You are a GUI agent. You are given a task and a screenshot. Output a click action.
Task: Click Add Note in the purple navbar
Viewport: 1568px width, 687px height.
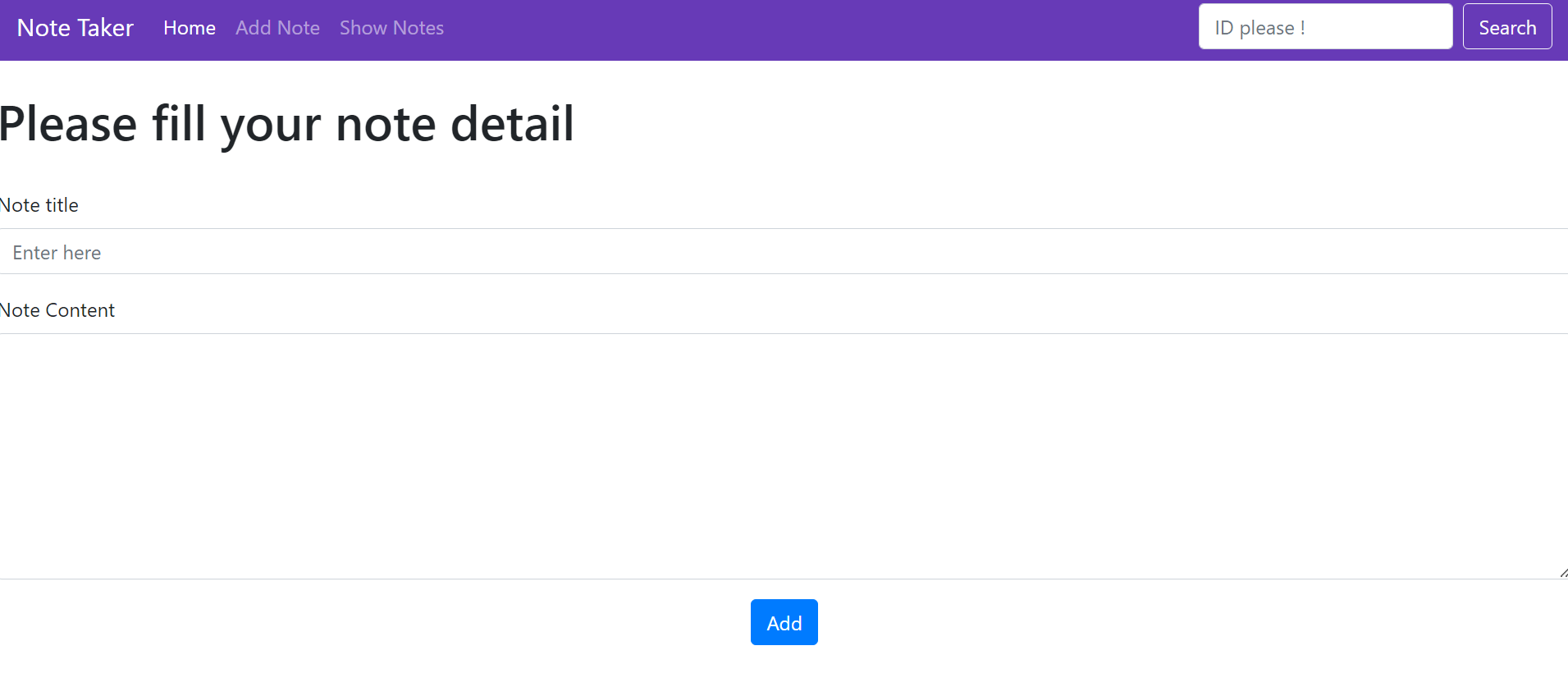277,27
